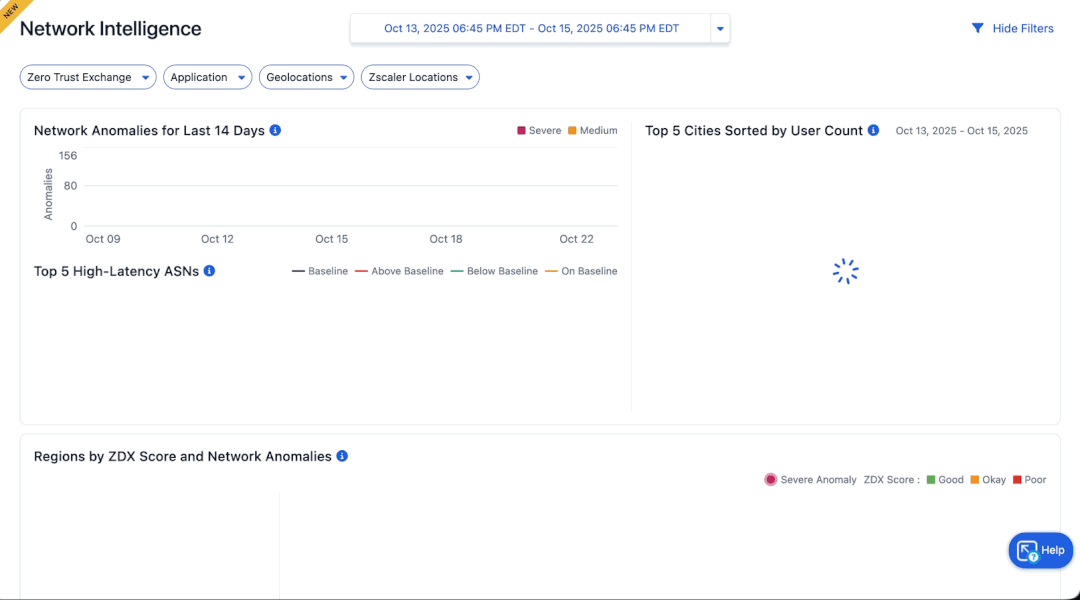This screenshot has width=1080, height=600.
Task: Toggle Above Baseline legend series
Action: [399, 271]
